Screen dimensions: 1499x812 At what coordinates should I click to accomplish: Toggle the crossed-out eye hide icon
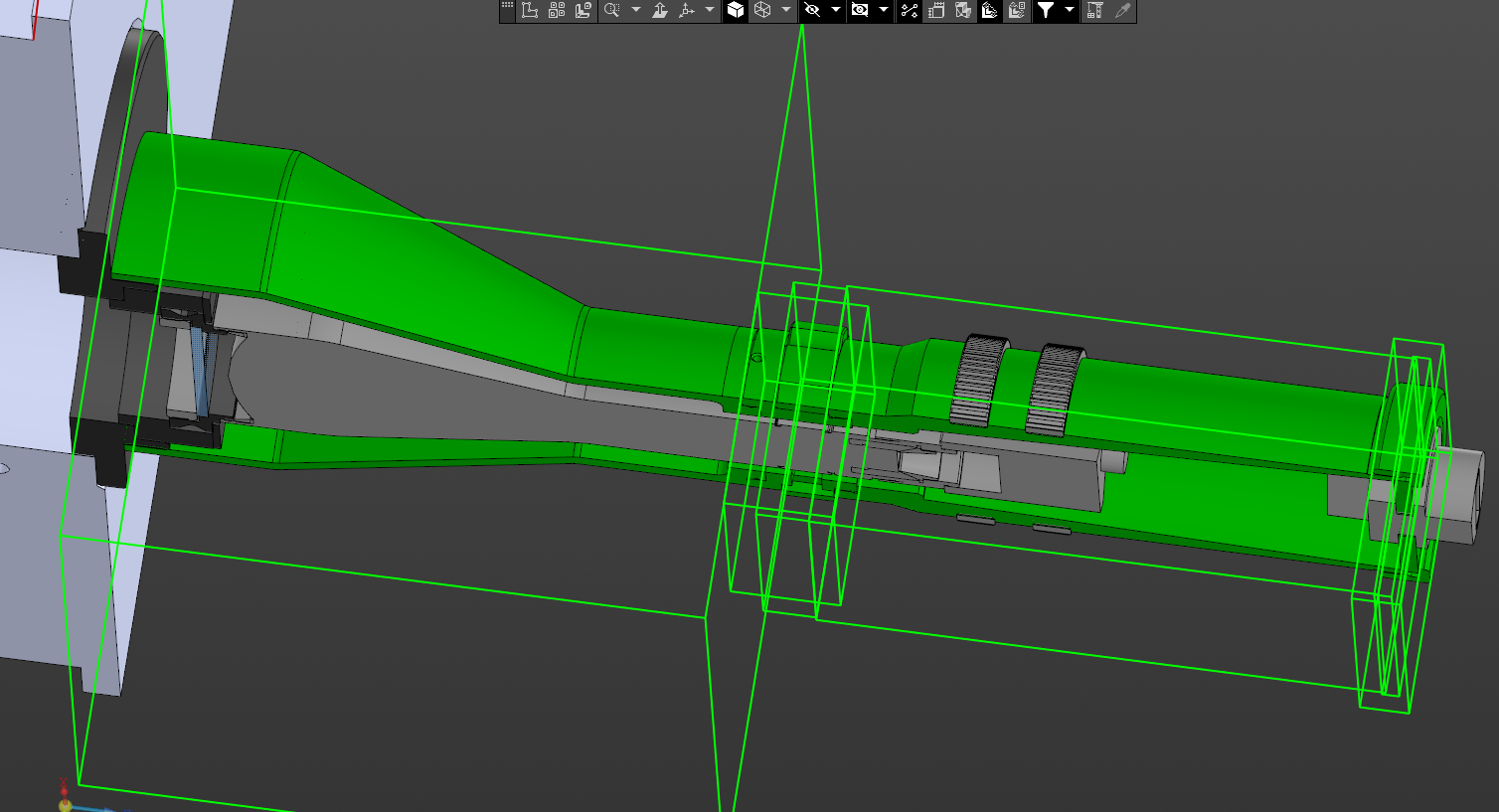tap(812, 10)
